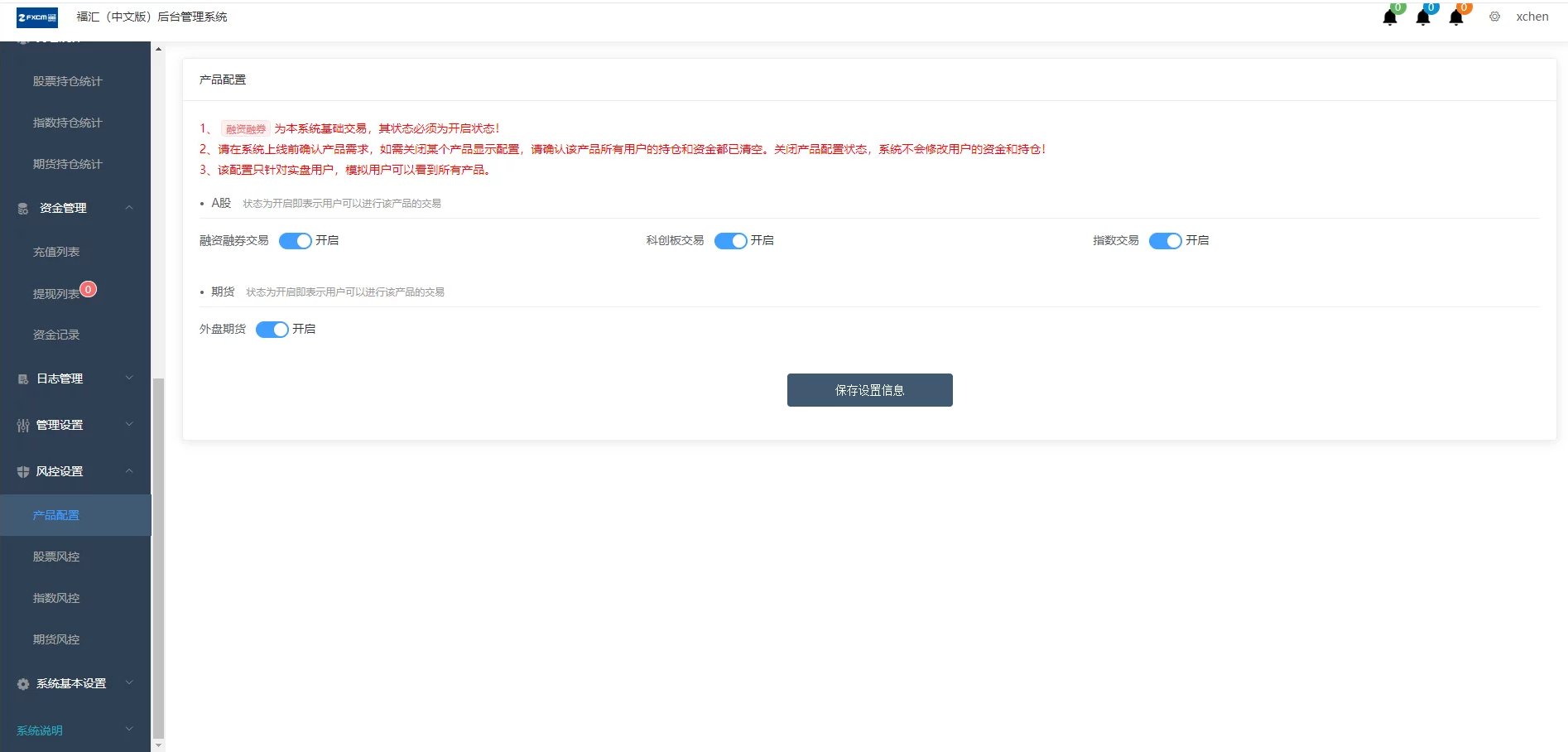The width and height of the screenshot is (1568, 752).
Task: Click the 日志管理 log icon
Action: click(x=22, y=378)
